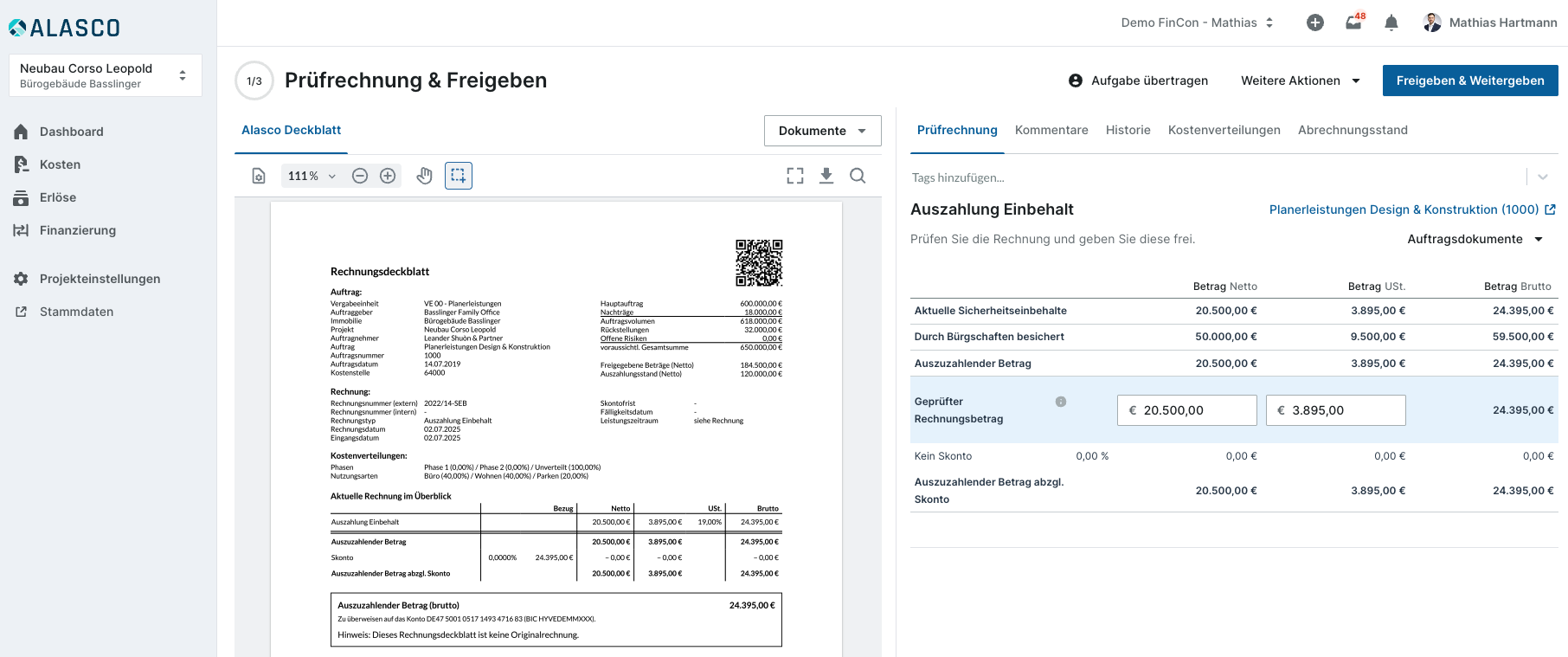Show info tooltip for Geprüfter Rechnungsbetrag
1568x657 pixels.
point(1061,402)
